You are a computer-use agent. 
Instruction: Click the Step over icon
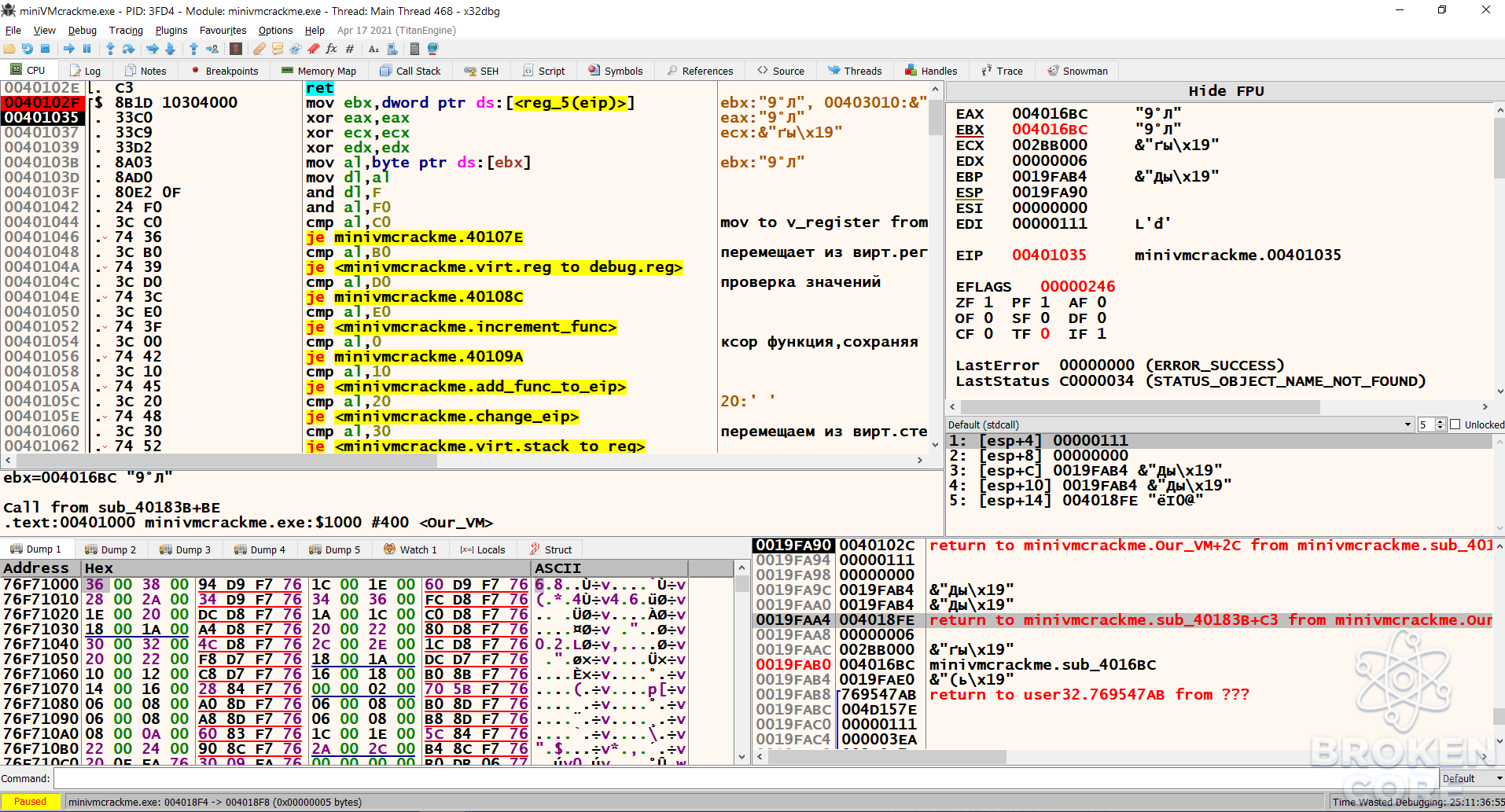[128, 49]
